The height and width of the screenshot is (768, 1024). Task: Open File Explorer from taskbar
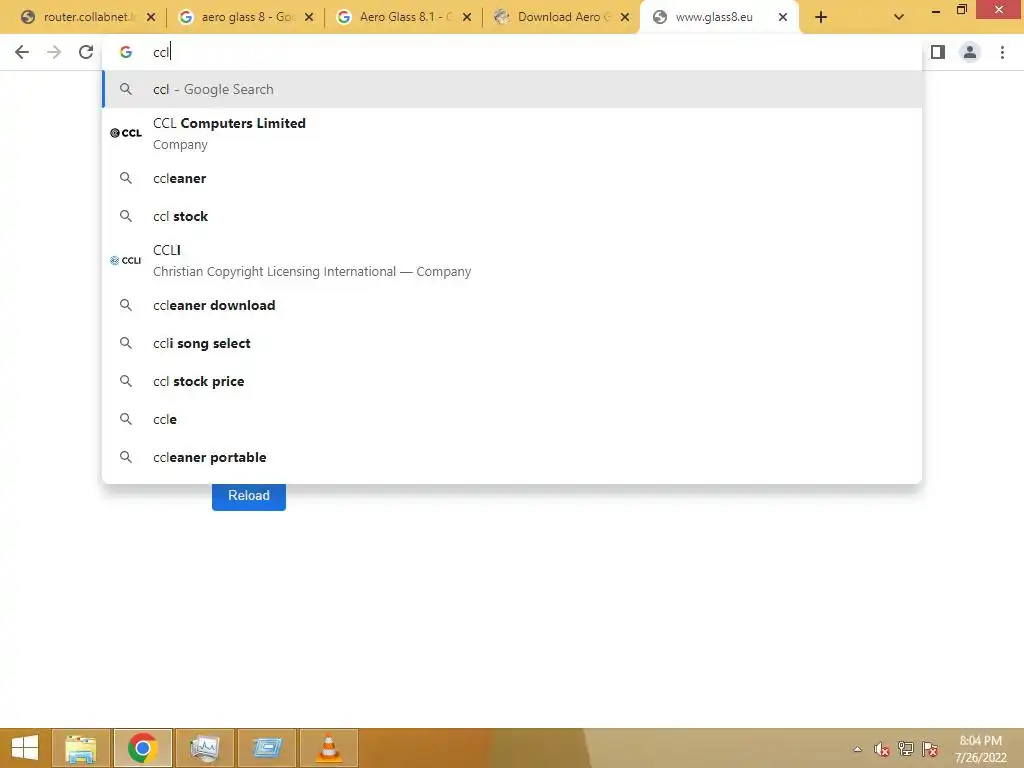click(81, 748)
